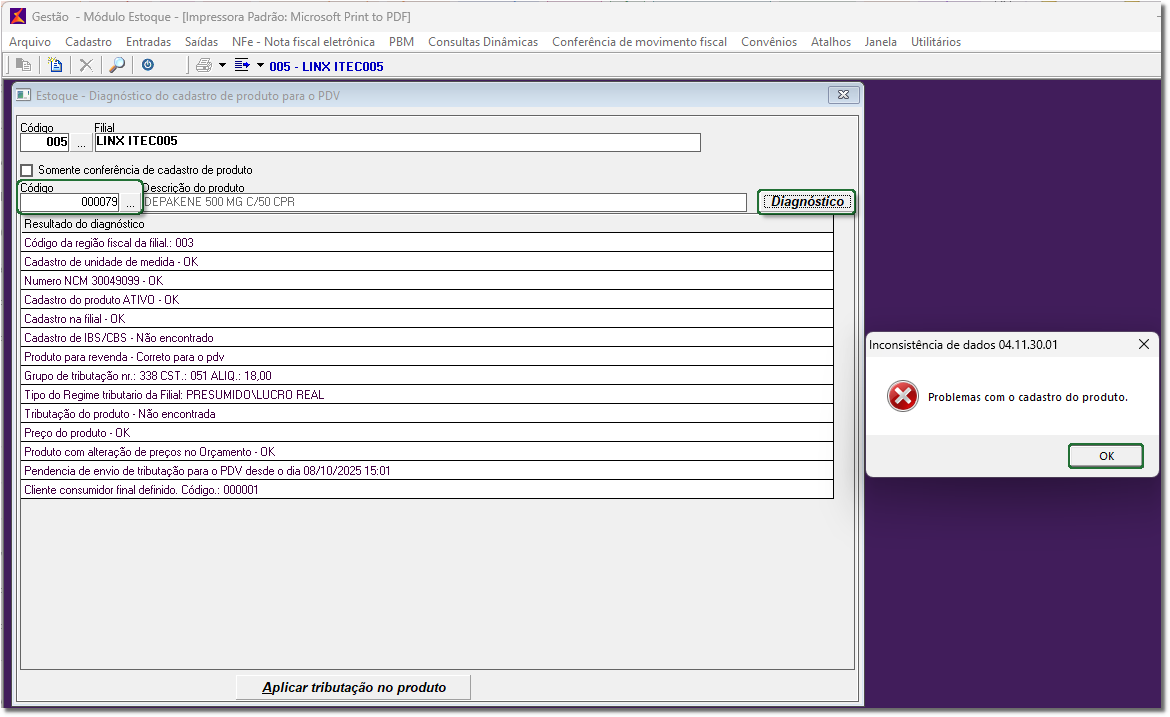
Task: Open the printer dropdown arrow
Action: [x=222, y=66]
